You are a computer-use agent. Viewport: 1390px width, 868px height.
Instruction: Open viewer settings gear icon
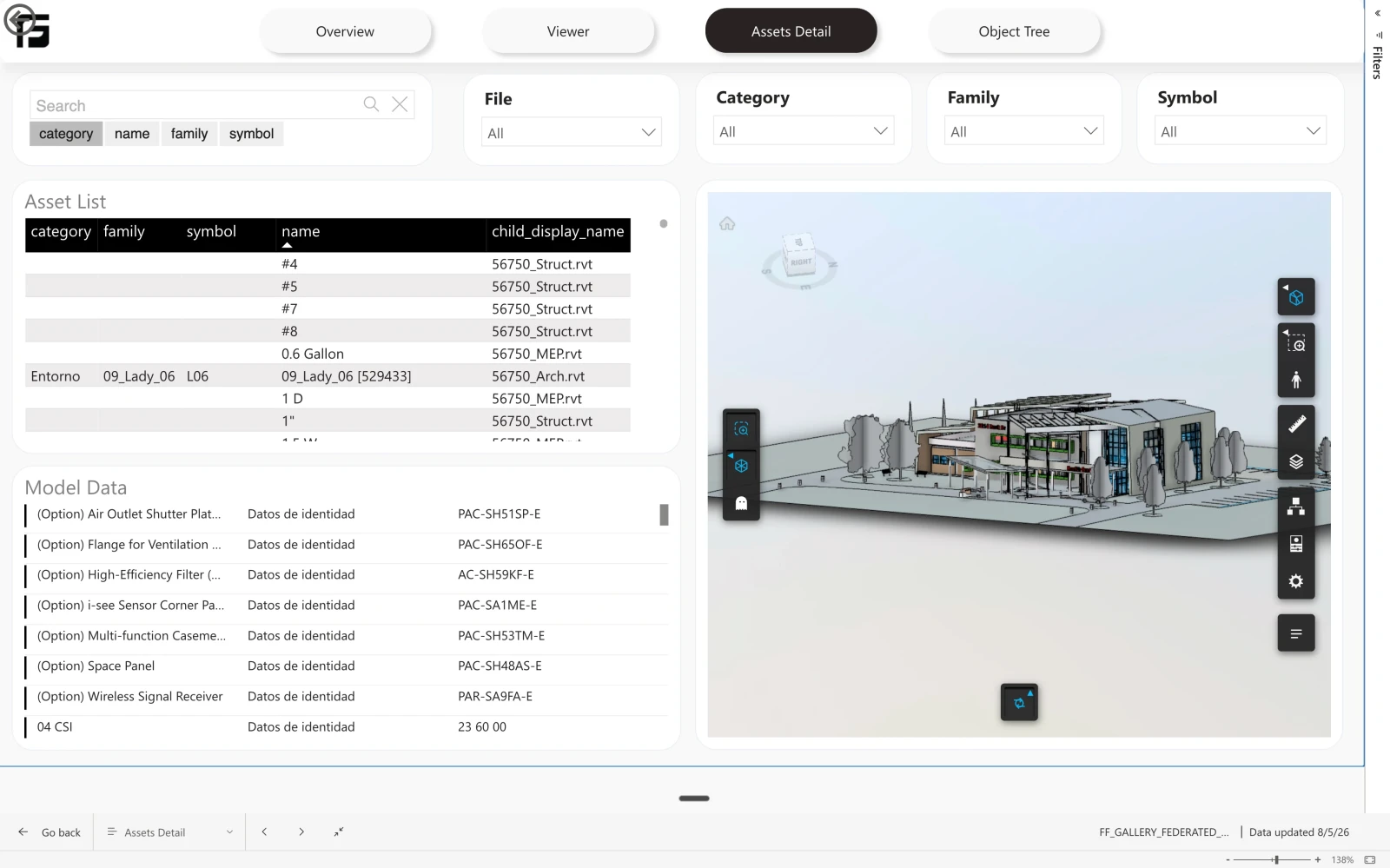(1295, 581)
